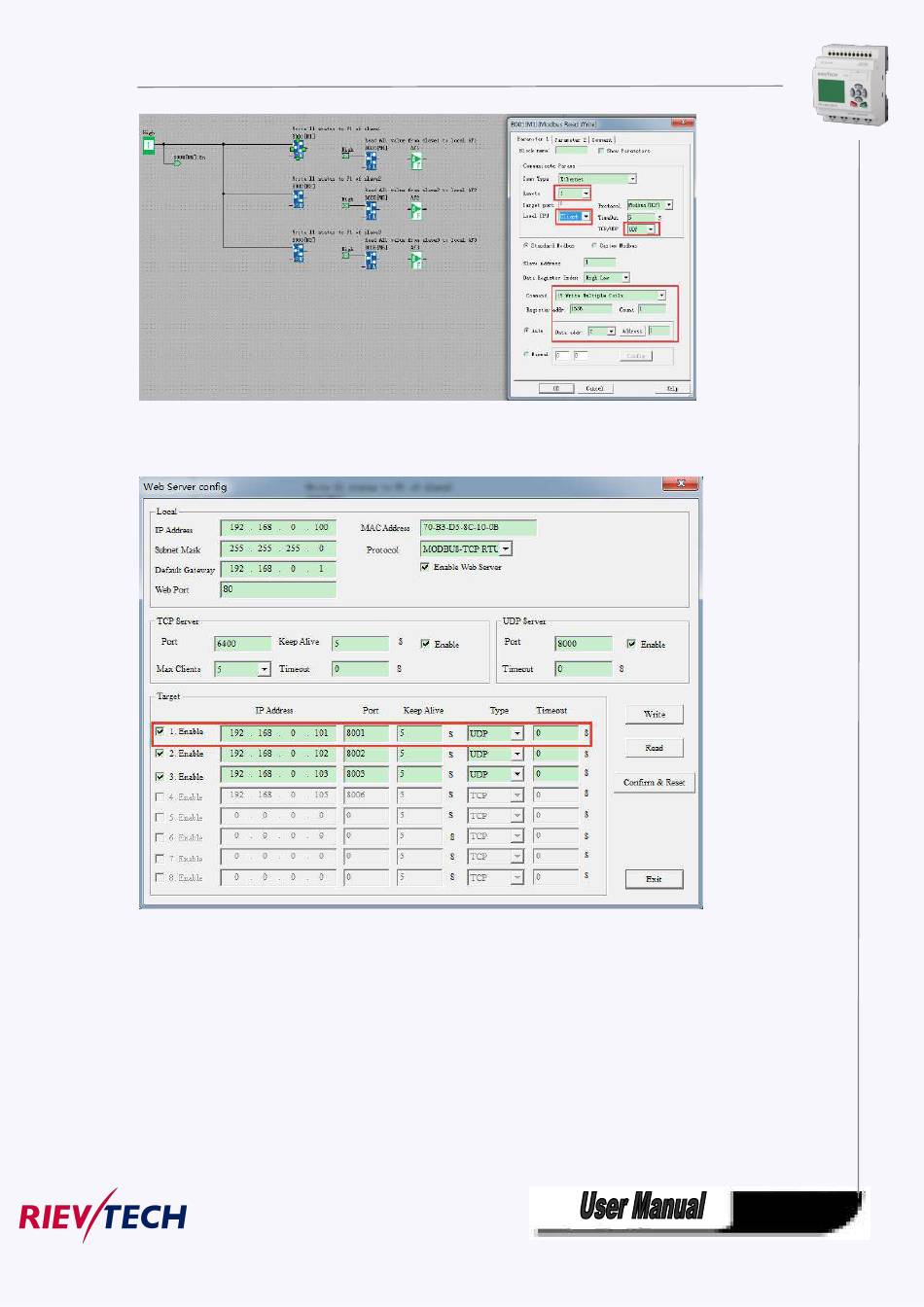Screen dimensions: 924x1307
Task: Click the Block name field
Action: coord(571,151)
